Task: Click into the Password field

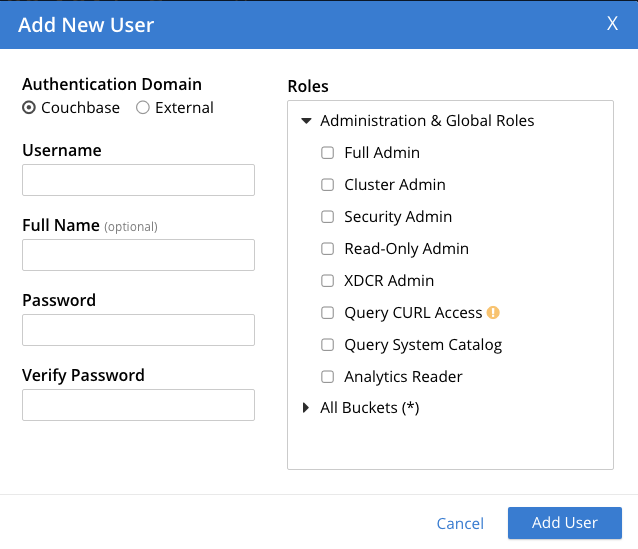Action: [x=138, y=330]
